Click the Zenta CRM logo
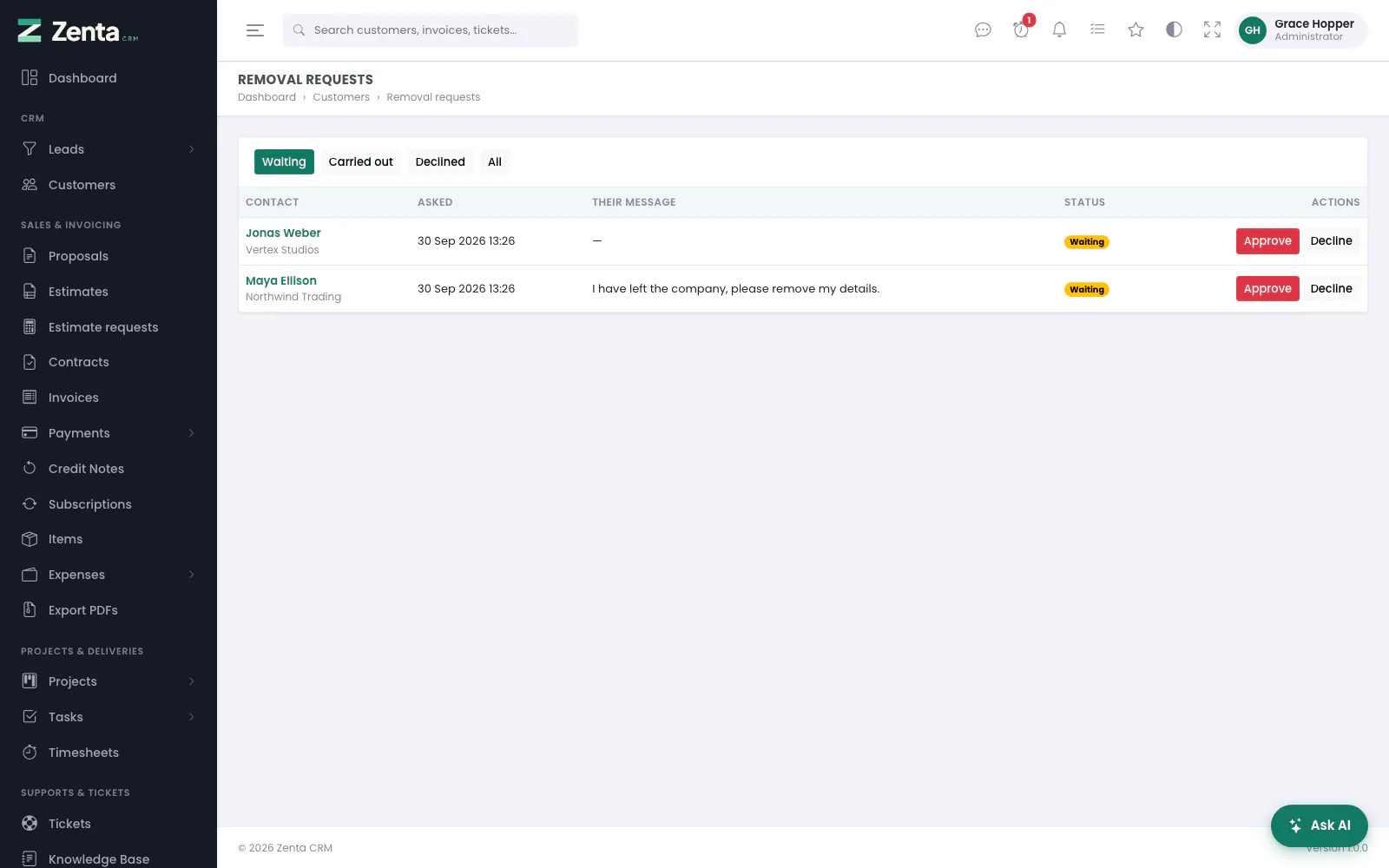This screenshot has height=868, width=1389. click(x=78, y=31)
